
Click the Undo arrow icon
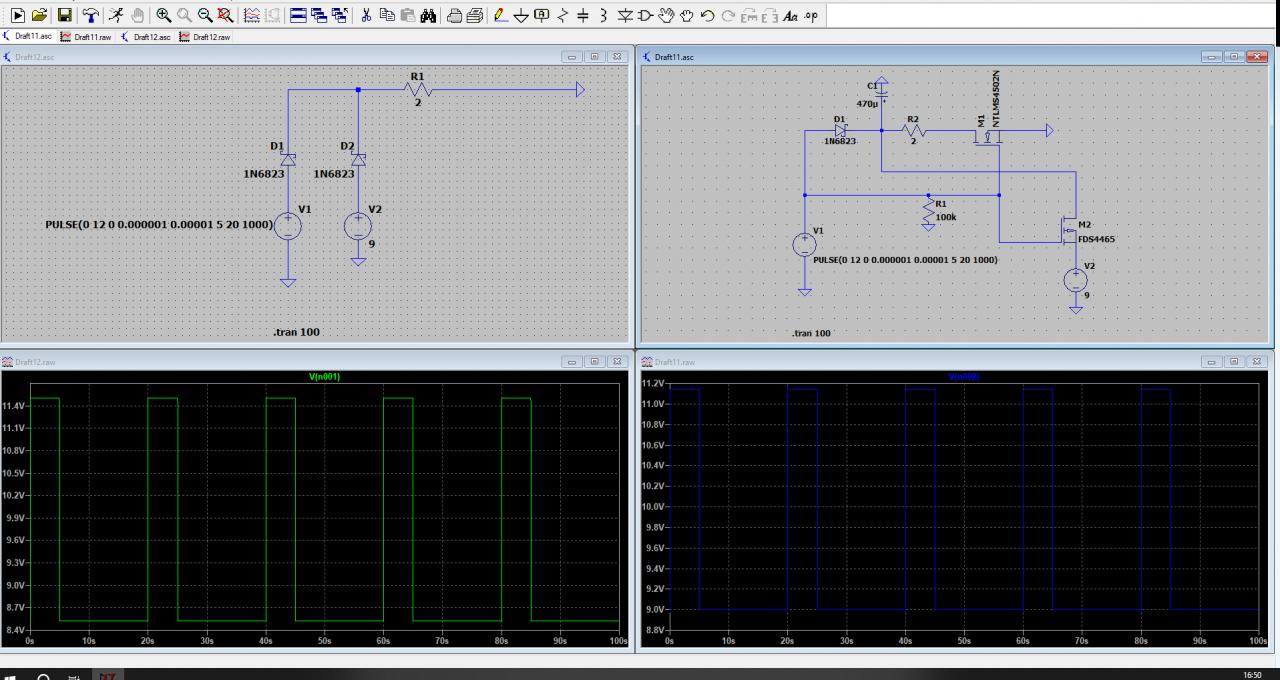coord(708,15)
